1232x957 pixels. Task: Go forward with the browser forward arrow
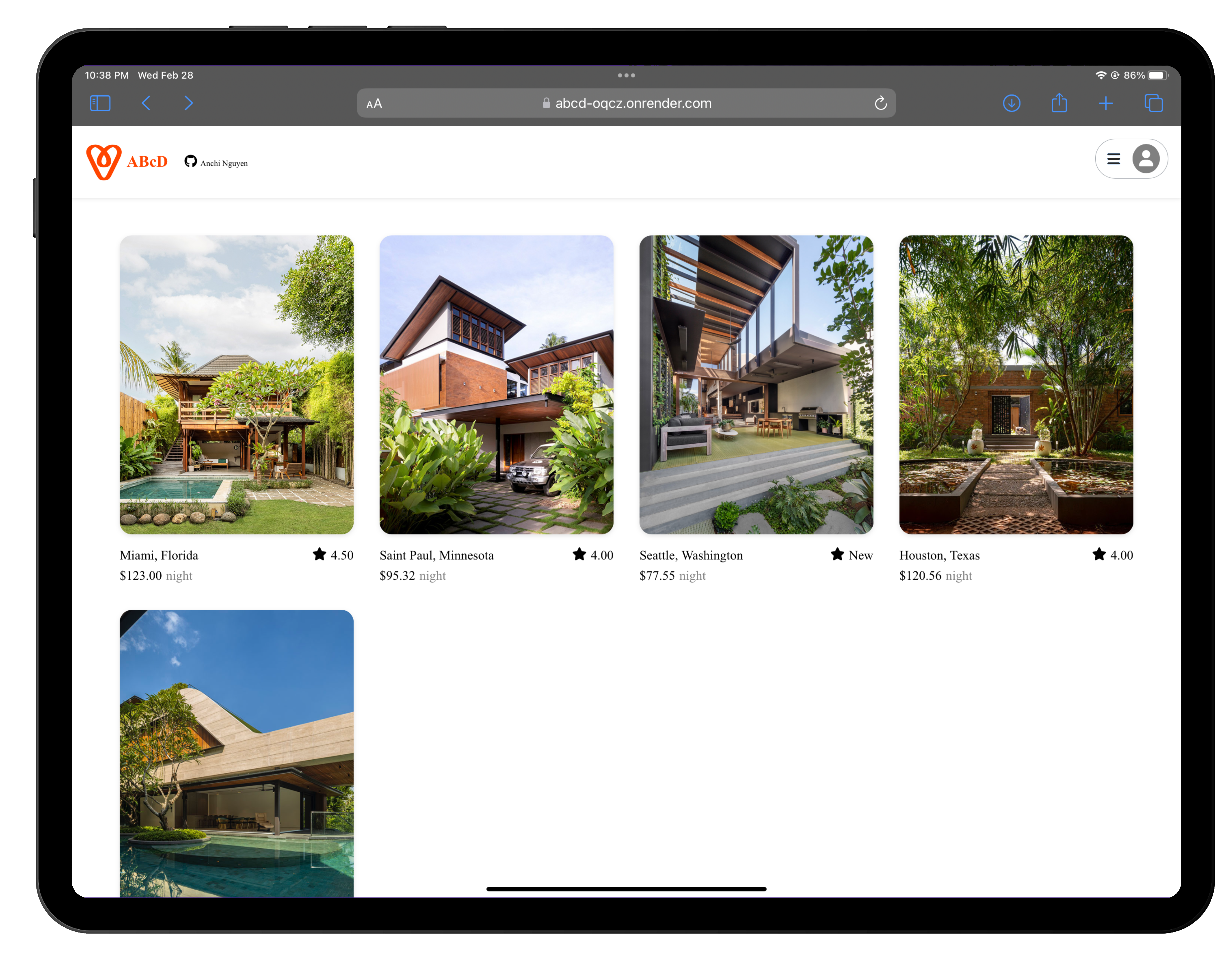pyautogui.click(x=188, y=103)
